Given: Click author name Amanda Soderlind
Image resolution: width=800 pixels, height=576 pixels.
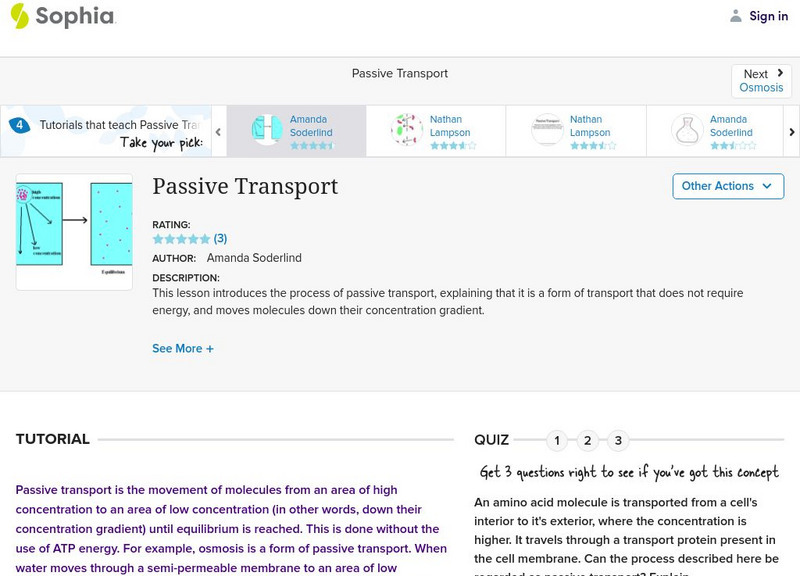Looking at the screenshot, I should point(254,258).
